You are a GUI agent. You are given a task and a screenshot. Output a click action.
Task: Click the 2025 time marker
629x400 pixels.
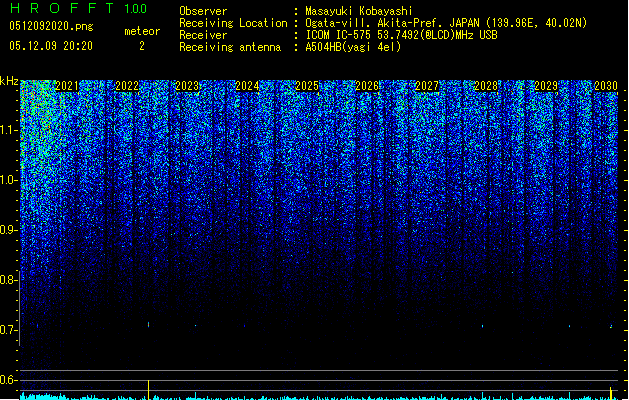(x=307, y=86)
